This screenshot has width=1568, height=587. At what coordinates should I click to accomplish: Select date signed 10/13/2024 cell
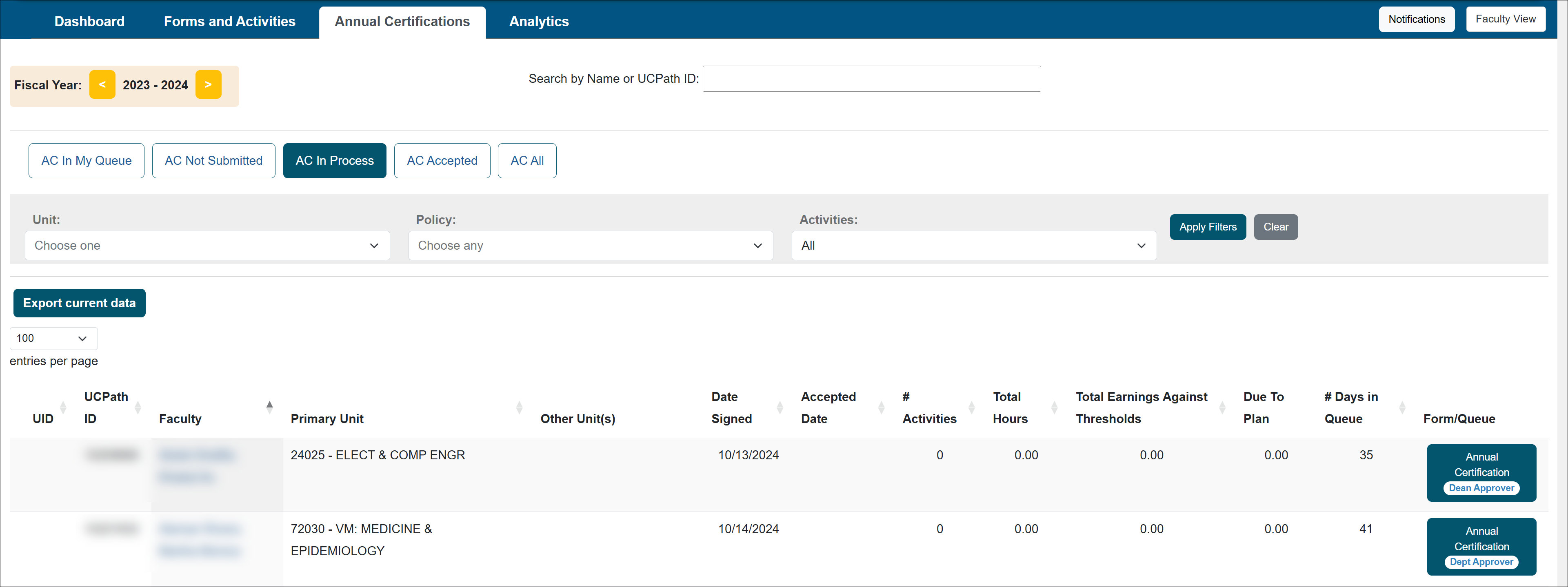(x=748, y=455)
